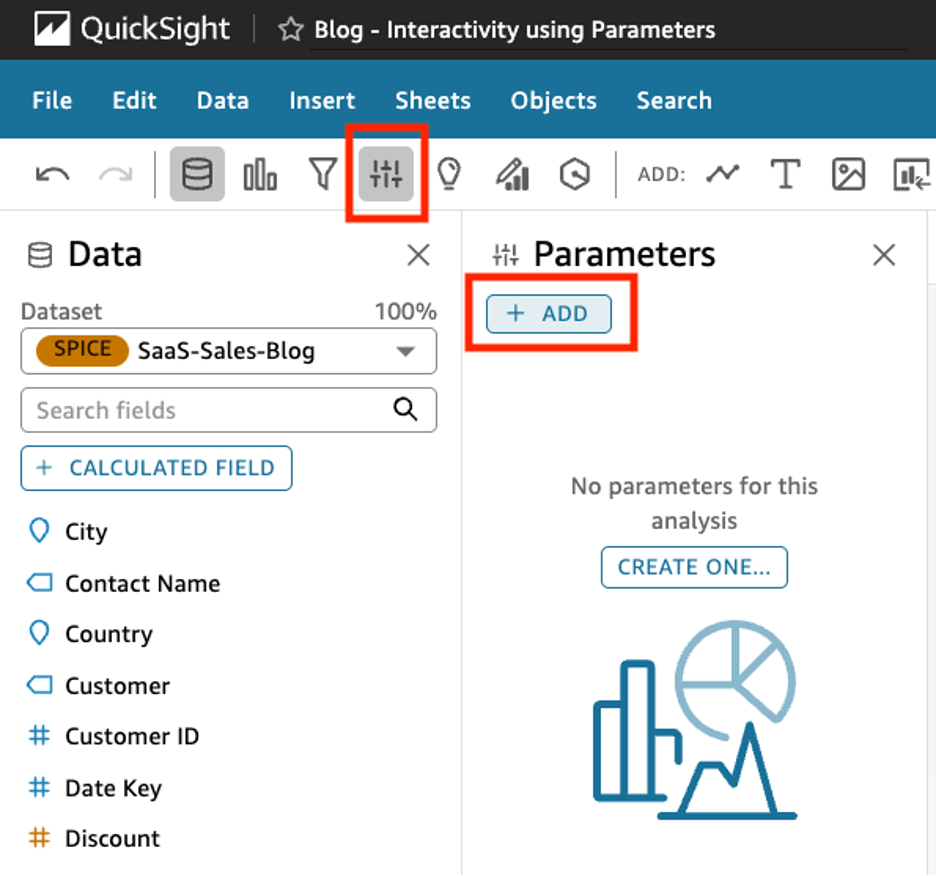Toggle the Data pane database icon

coord(197,174)
